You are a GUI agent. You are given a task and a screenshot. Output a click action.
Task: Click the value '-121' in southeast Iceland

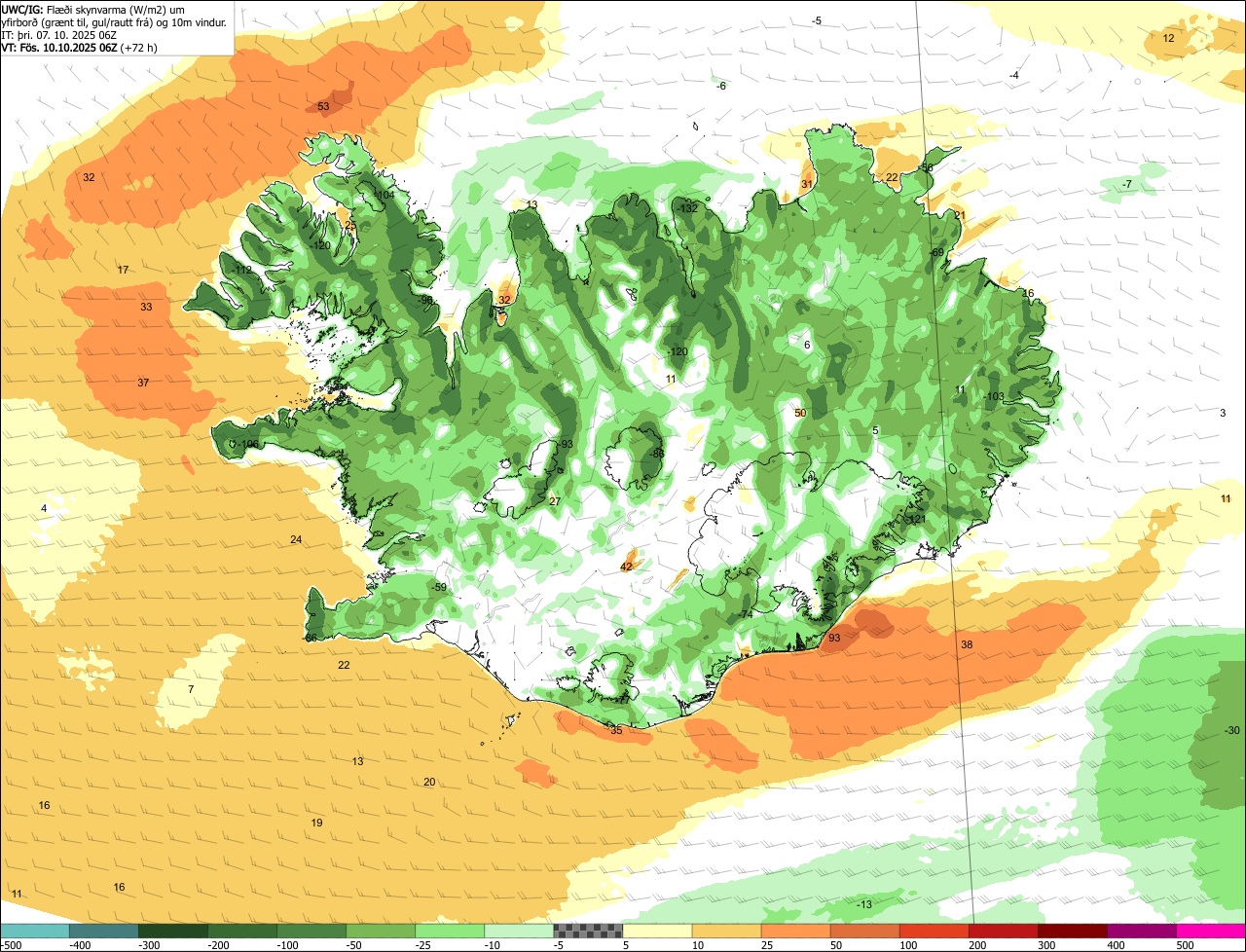[915, 519]
